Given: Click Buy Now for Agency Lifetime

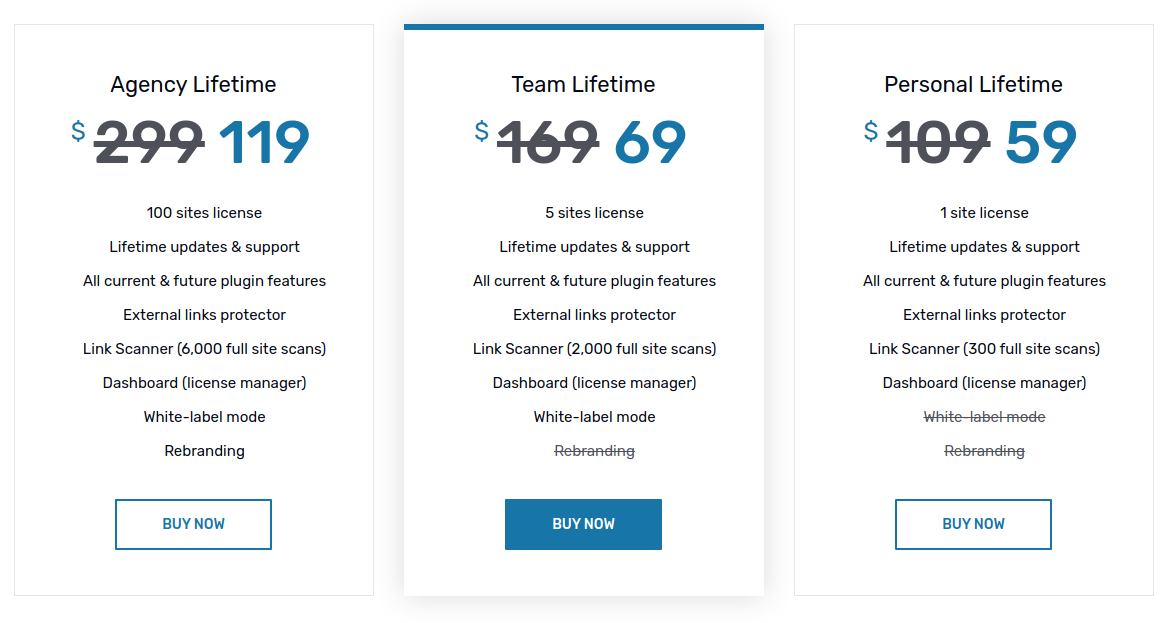Looking at the screenshot, I should click(193, 524).
